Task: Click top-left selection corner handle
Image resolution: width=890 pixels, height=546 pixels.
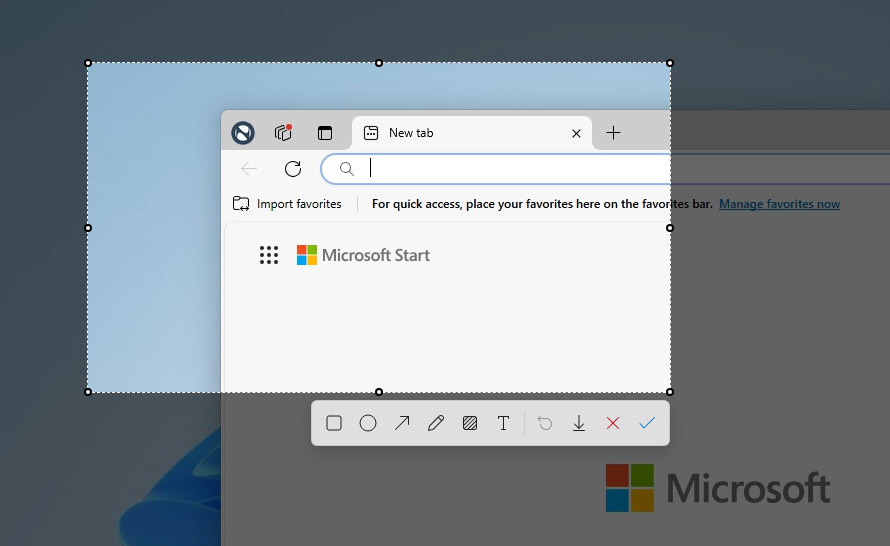Action: [88, 63]
